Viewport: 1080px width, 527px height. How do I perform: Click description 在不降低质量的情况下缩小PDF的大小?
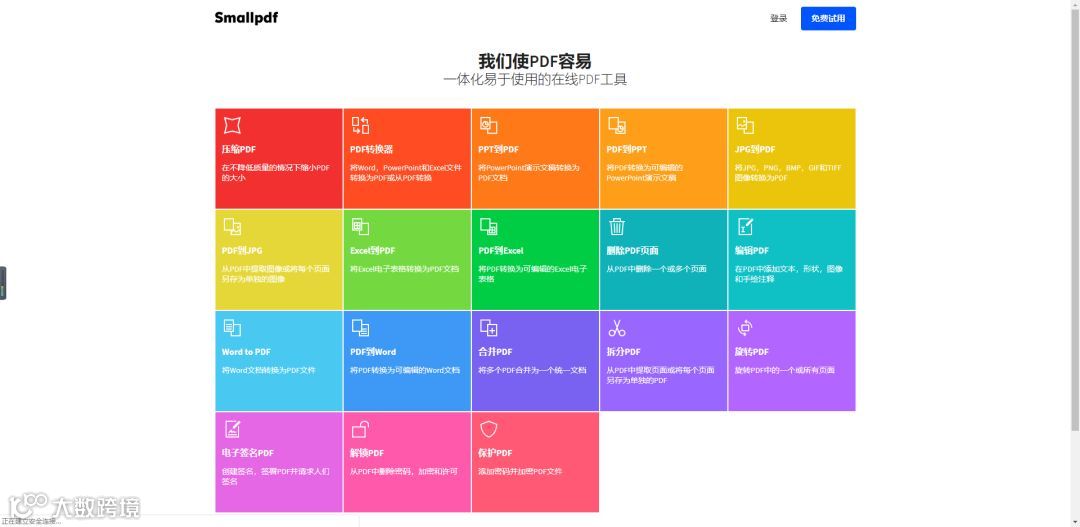pyautogui.click(x=276, y=173)
